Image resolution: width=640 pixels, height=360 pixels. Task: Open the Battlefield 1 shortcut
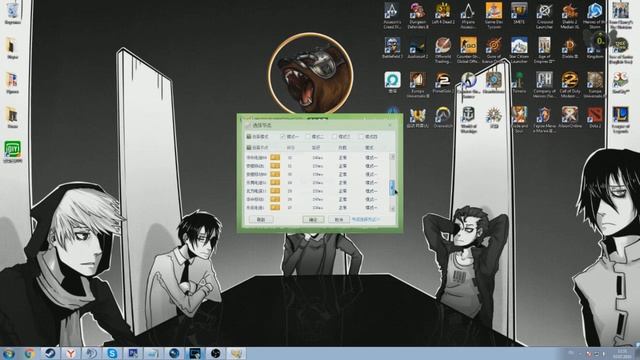pos(392,48)
